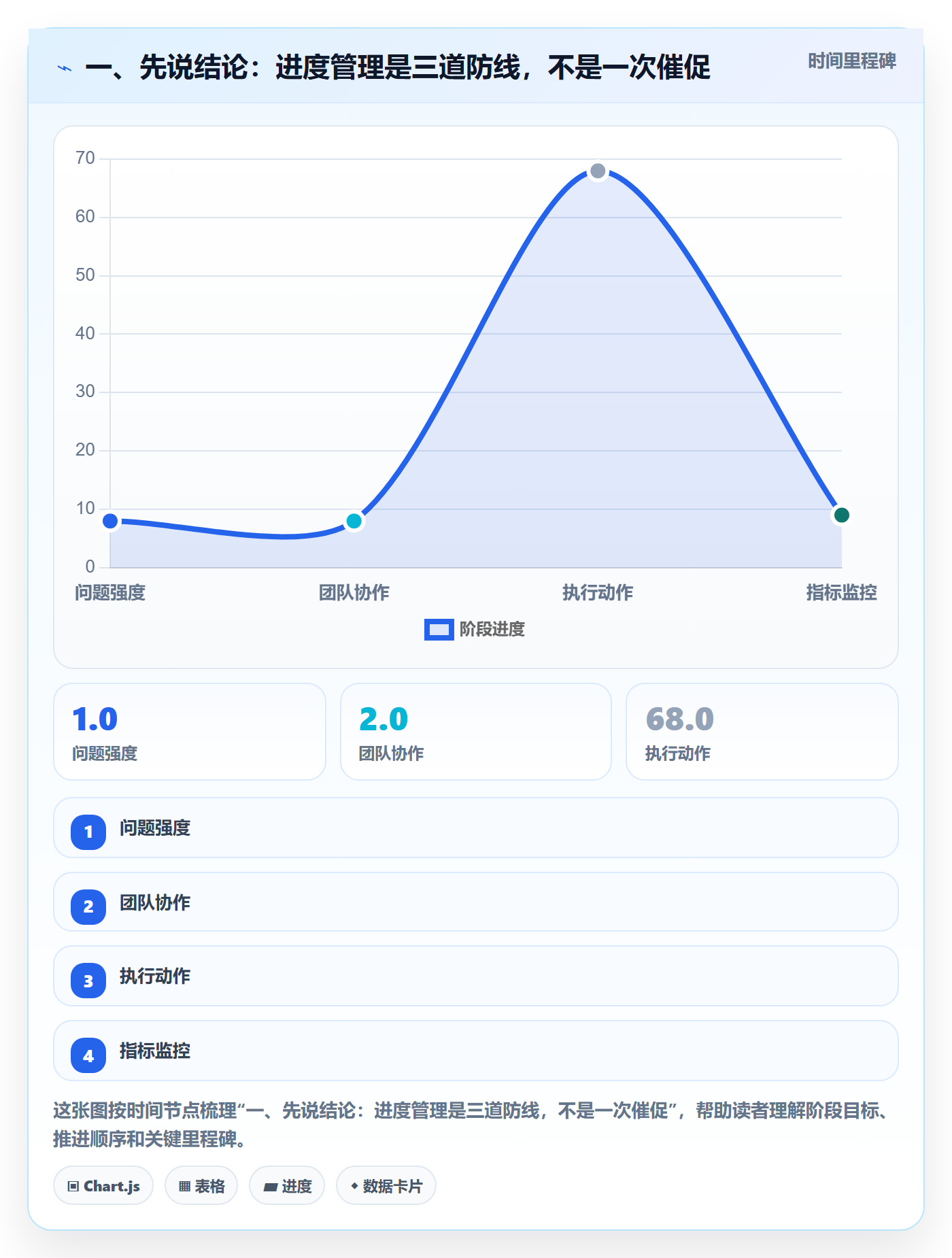Select the 数据卡片 tag
This screenshot has height=1258, width=952.
[x=386, y=1186]
